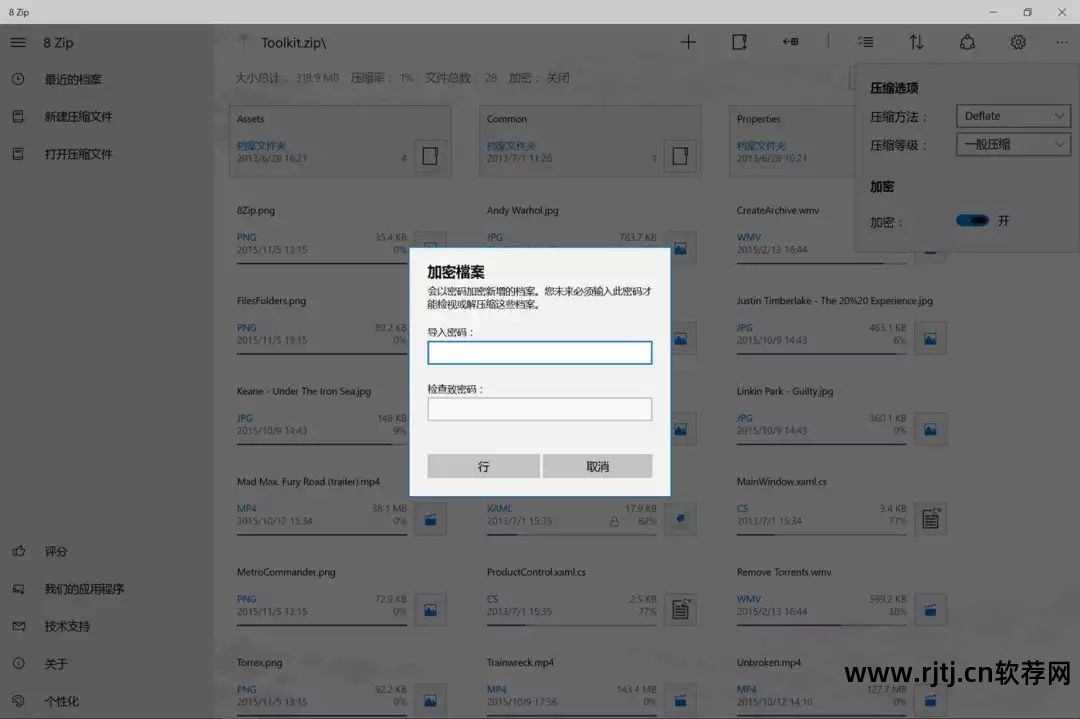Open the settings gear icon
The height and width of the screenshot is (719, 1080).
click(x=1018, y=42)
